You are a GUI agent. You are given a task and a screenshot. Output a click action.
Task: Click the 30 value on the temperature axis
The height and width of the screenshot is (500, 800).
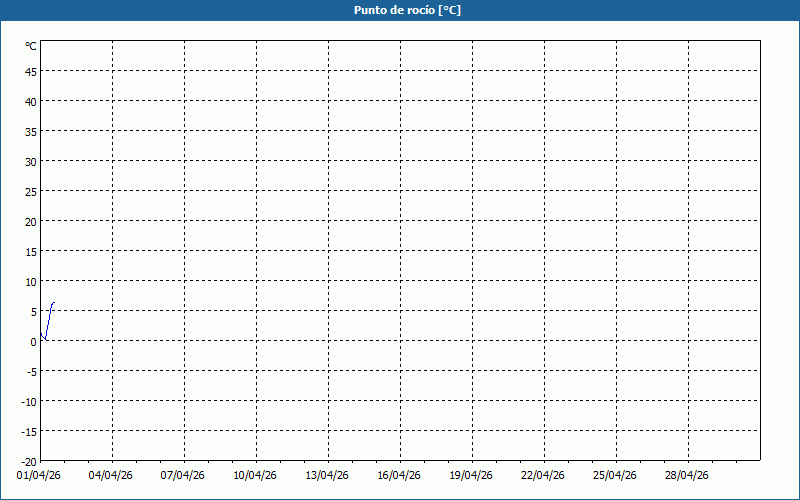point(31,161)
